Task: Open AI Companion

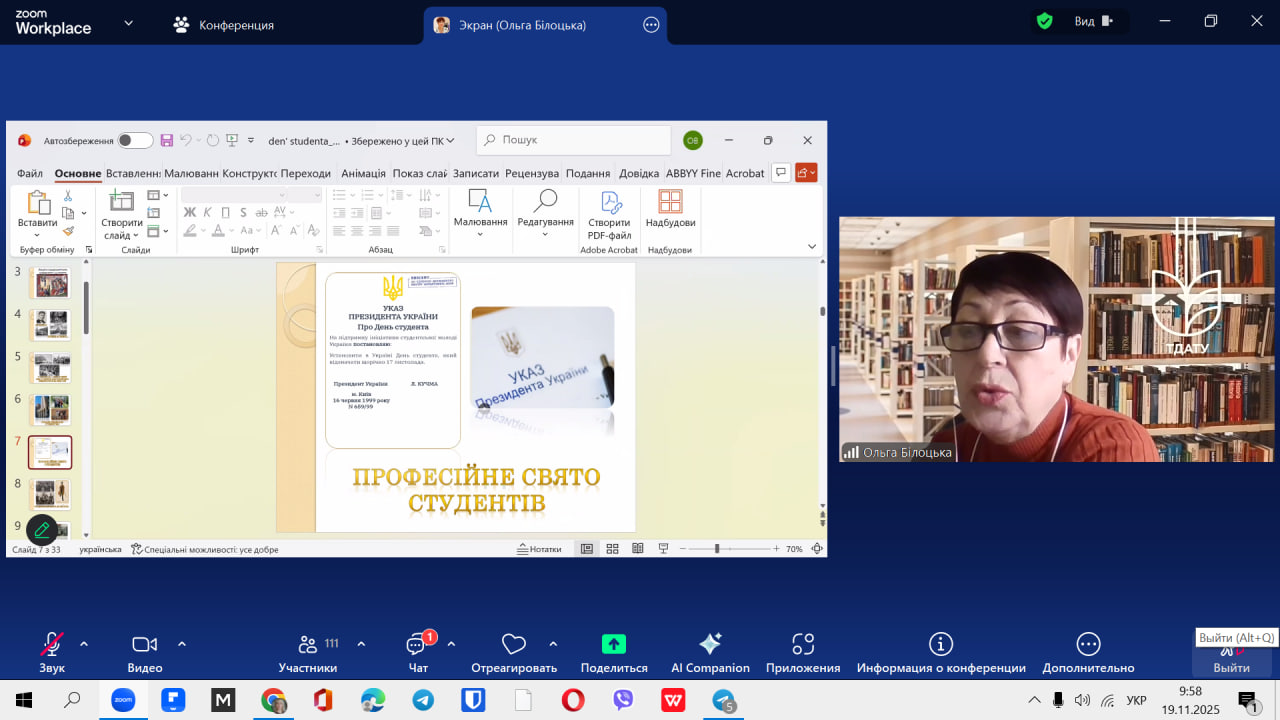Action: pyautogui.click(x=710, y=645)
